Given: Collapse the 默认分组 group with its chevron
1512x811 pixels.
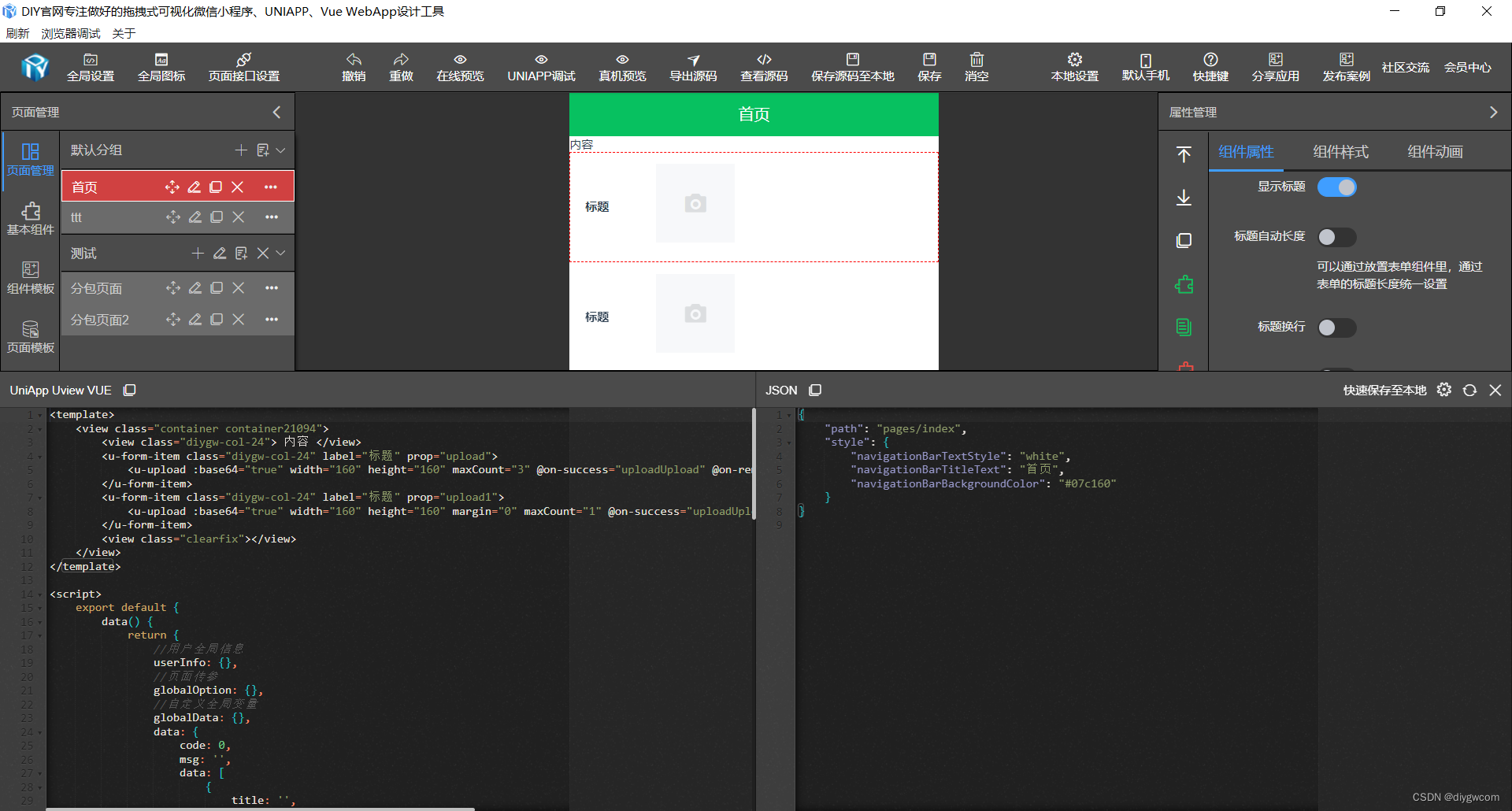Looking at the screenshot, I should tap(280, 150).
